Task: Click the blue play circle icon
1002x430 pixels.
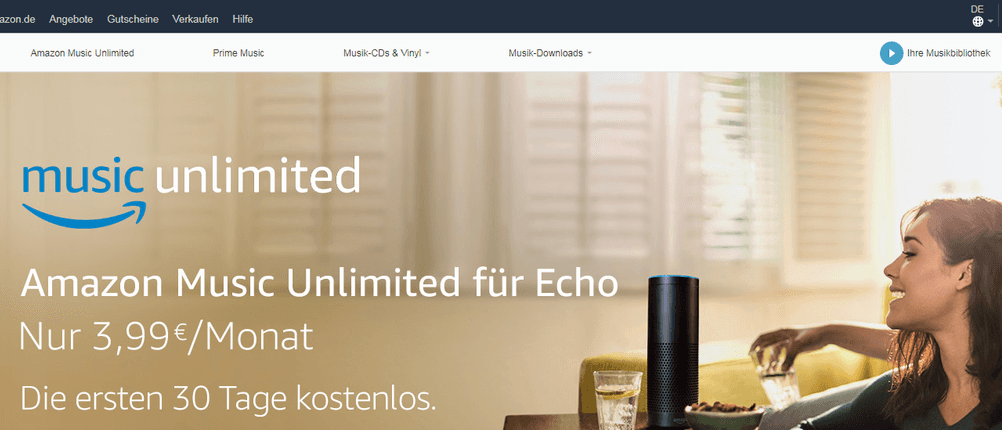Action: [891, 53]
